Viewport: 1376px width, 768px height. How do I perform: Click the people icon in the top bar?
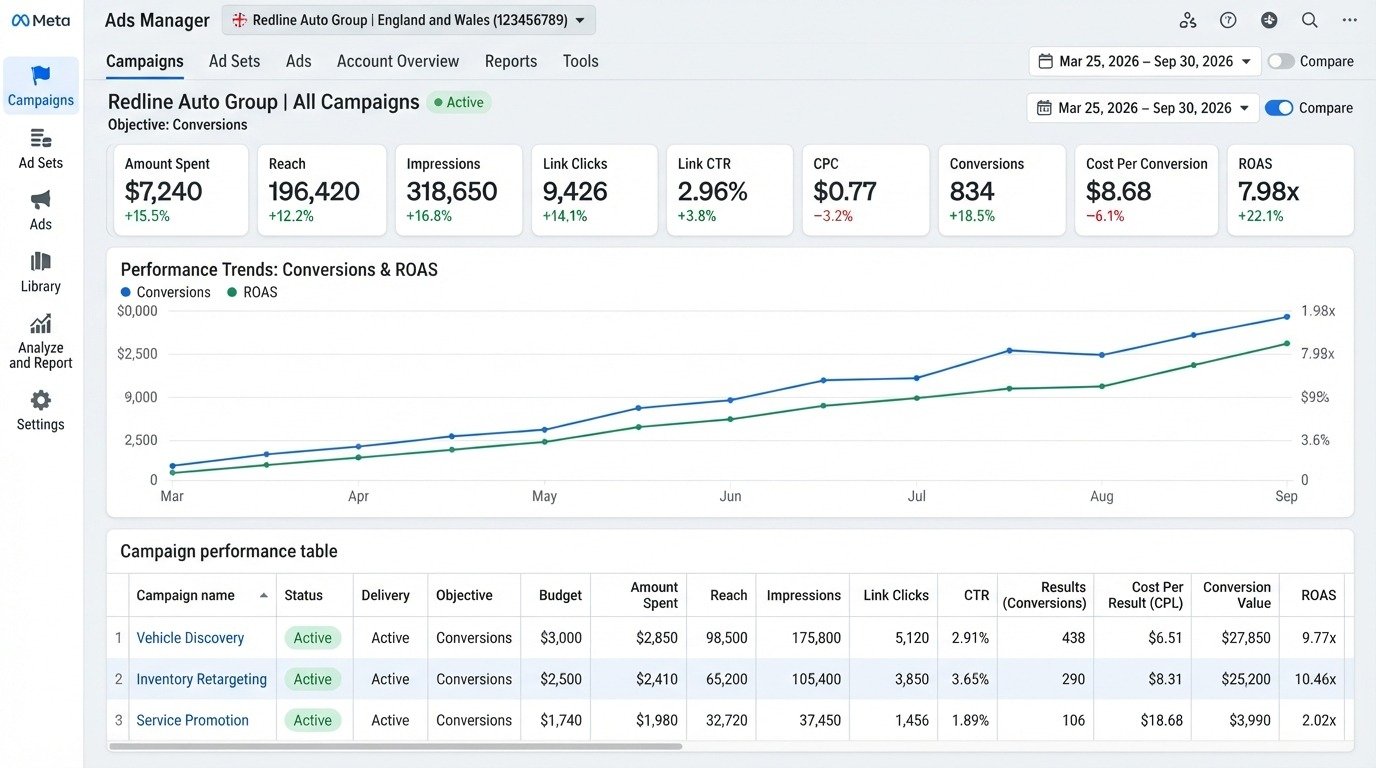pos(1188,20)
